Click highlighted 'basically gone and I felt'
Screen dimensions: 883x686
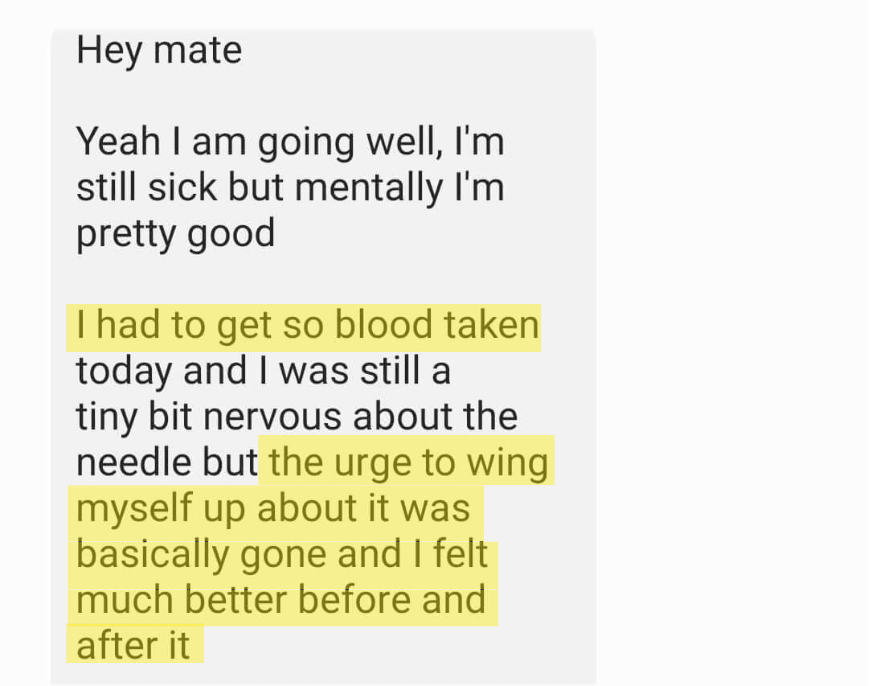[x=283, y=555]
